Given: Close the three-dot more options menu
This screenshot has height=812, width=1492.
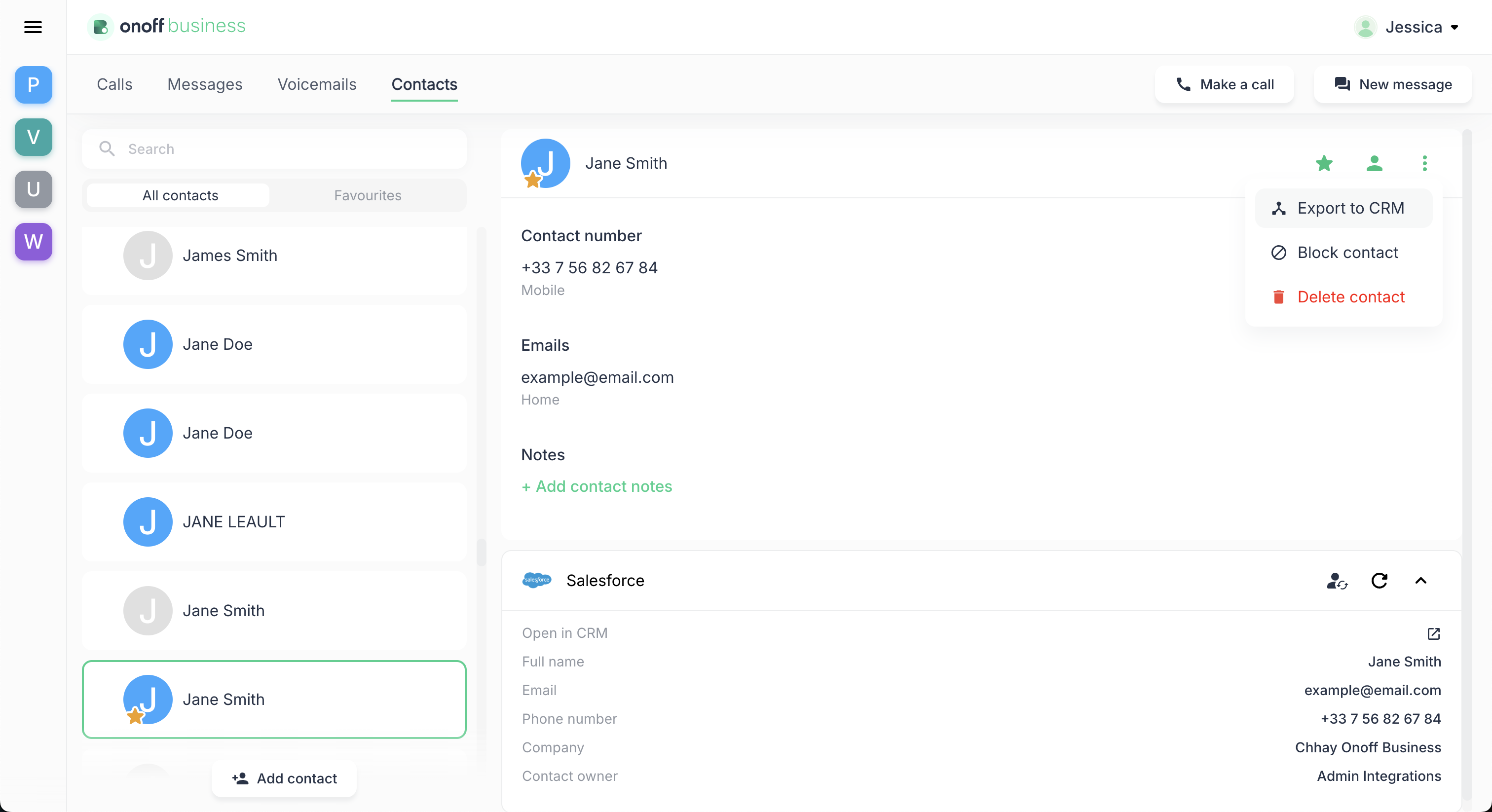Looking at the screenshot, I should 1425,163.
